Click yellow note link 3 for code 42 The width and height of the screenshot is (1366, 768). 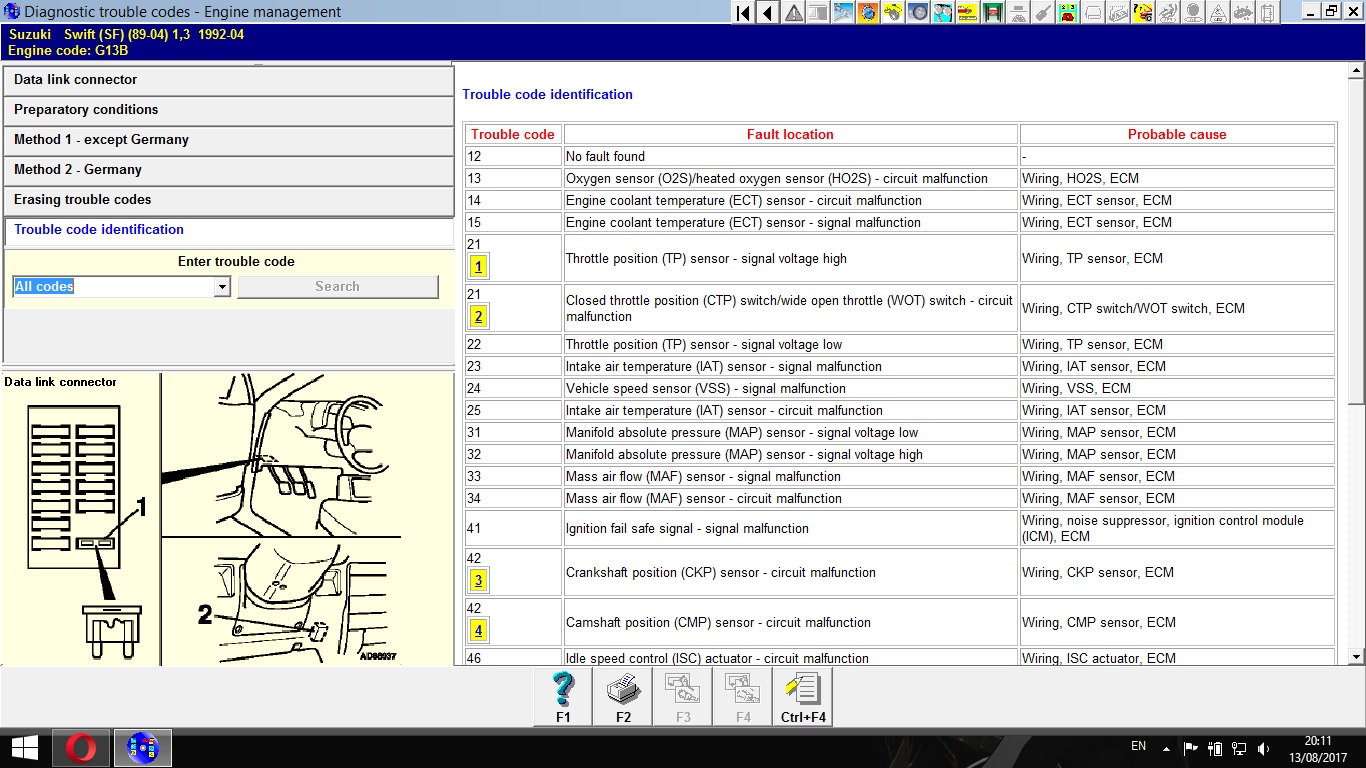point(479,581)
